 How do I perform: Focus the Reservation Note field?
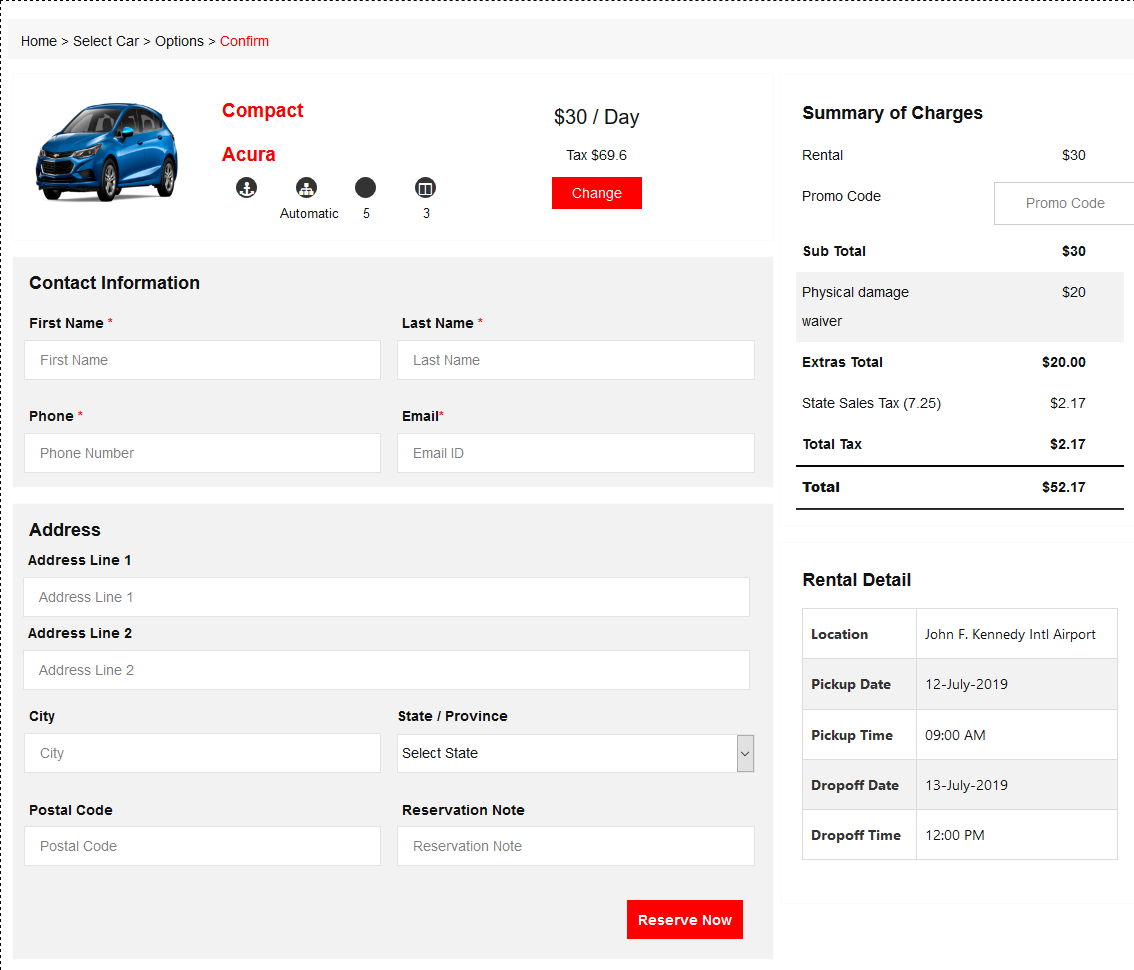[576, 846]
